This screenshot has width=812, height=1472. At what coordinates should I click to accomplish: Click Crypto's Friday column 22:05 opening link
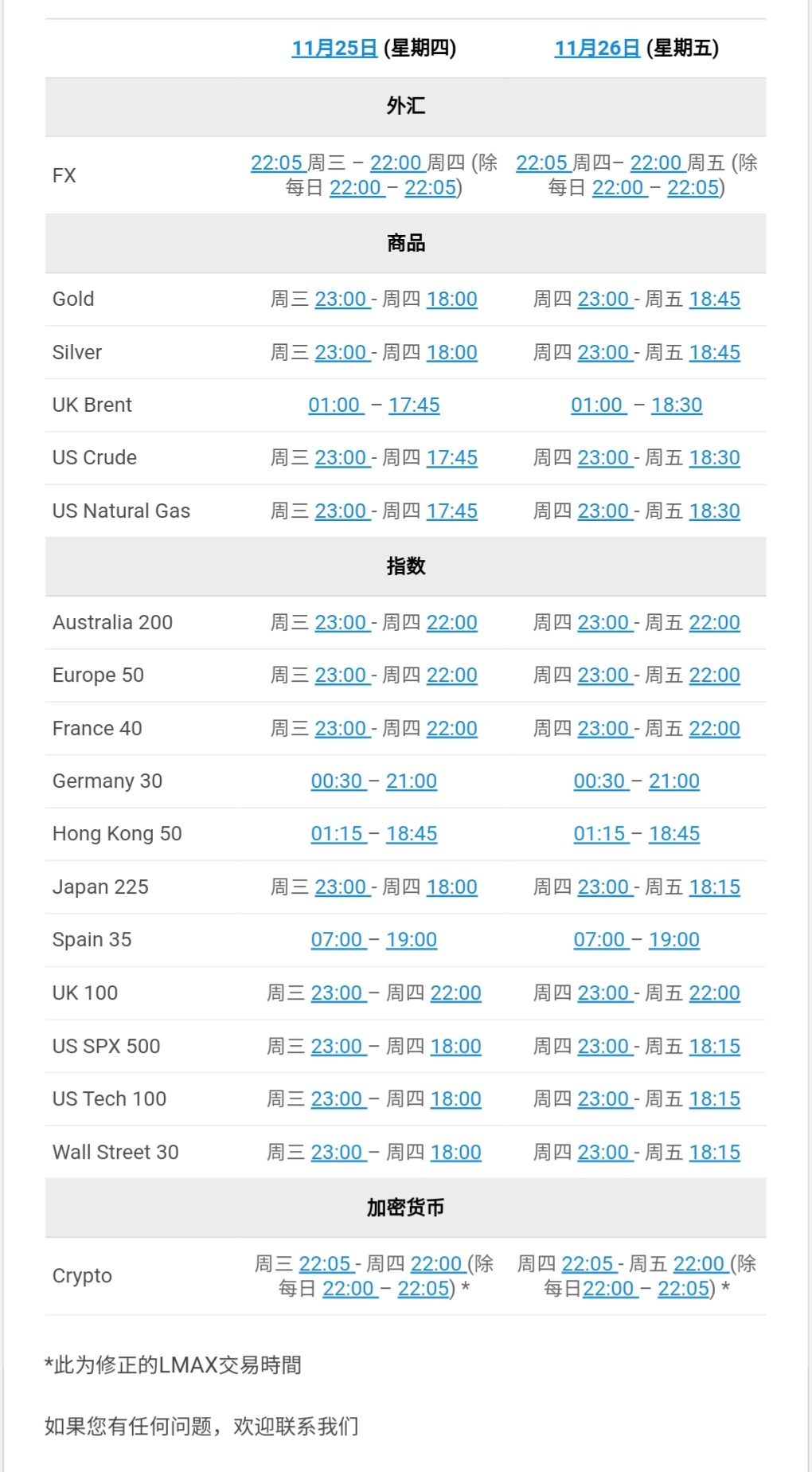588,1264
